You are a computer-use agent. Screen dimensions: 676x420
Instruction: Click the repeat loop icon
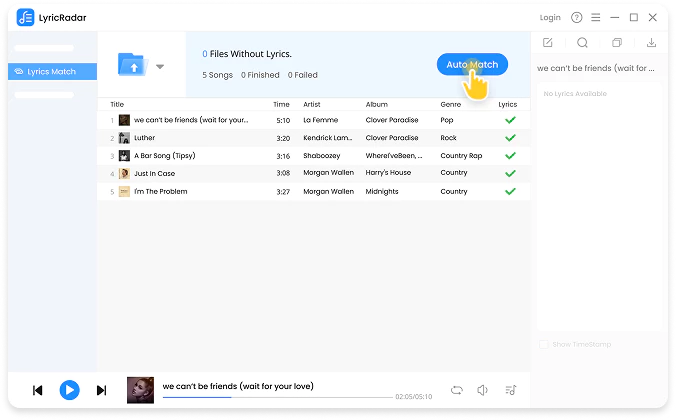point(457,390)
